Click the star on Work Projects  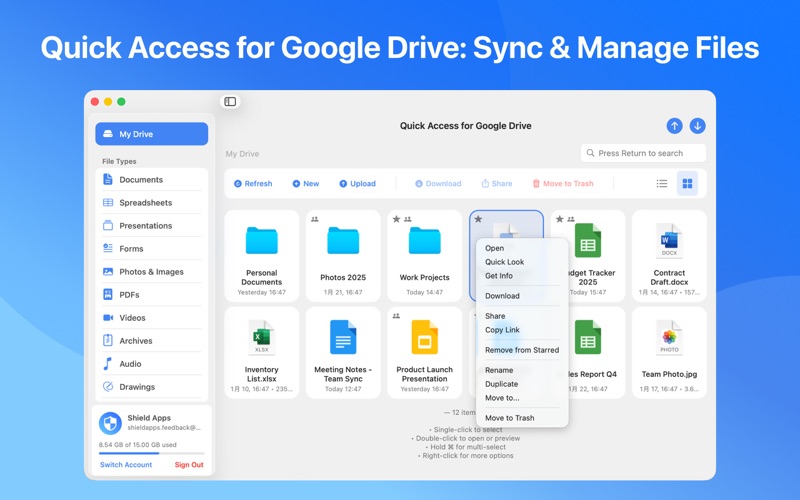396,219
